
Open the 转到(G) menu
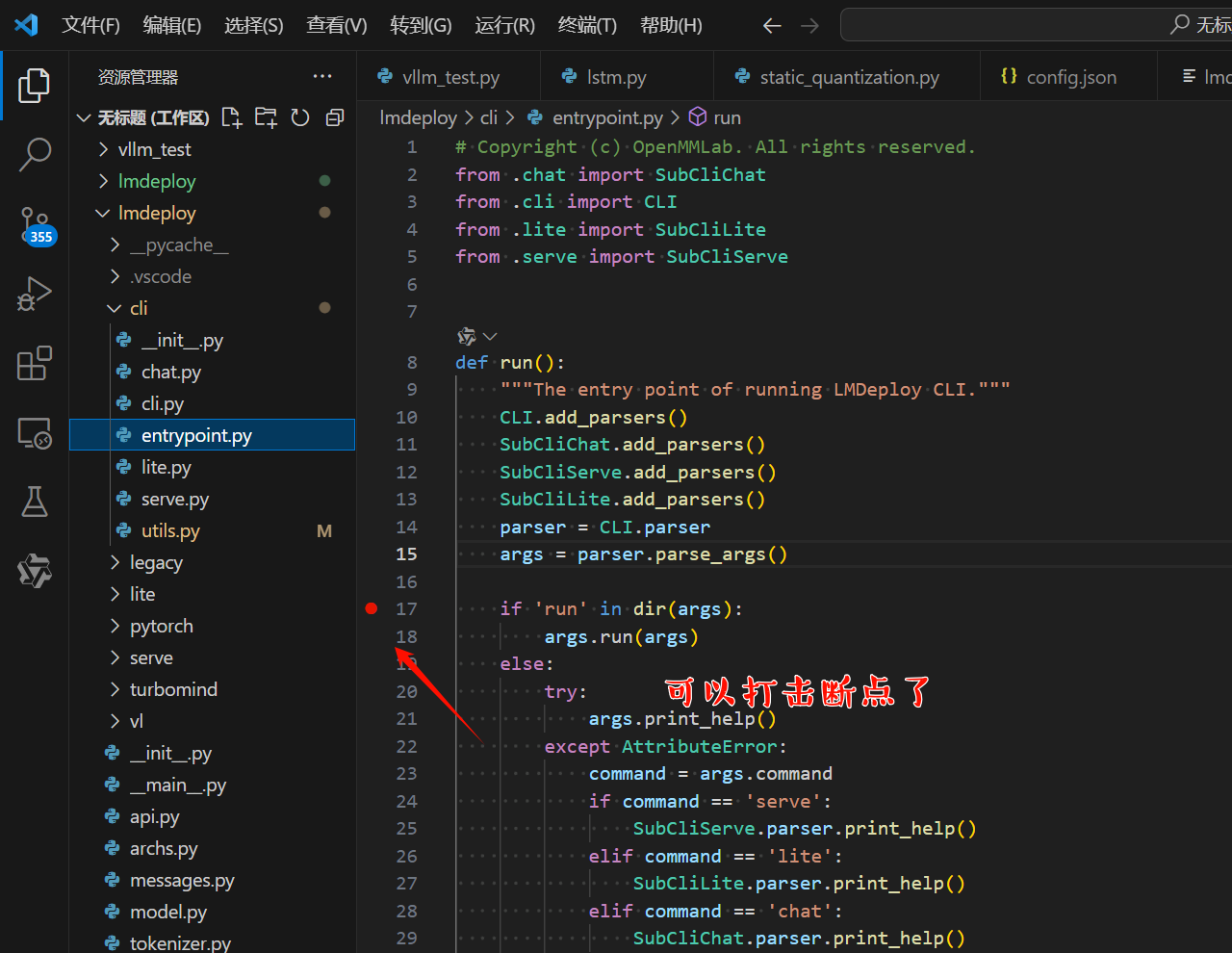421,25
